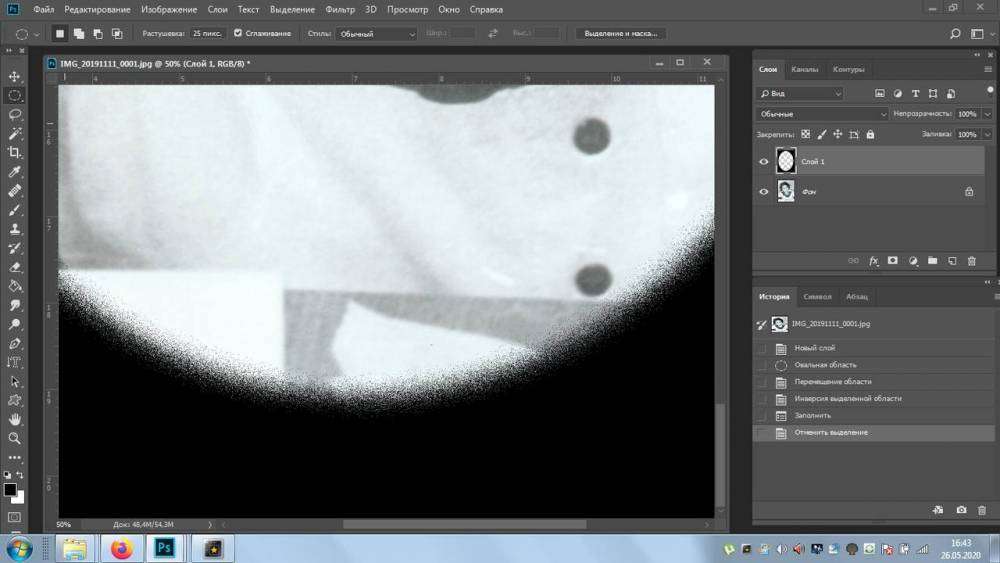Open the layer blend mode dropdown Обычные
1000x563 pixels.
click(822, 114)
